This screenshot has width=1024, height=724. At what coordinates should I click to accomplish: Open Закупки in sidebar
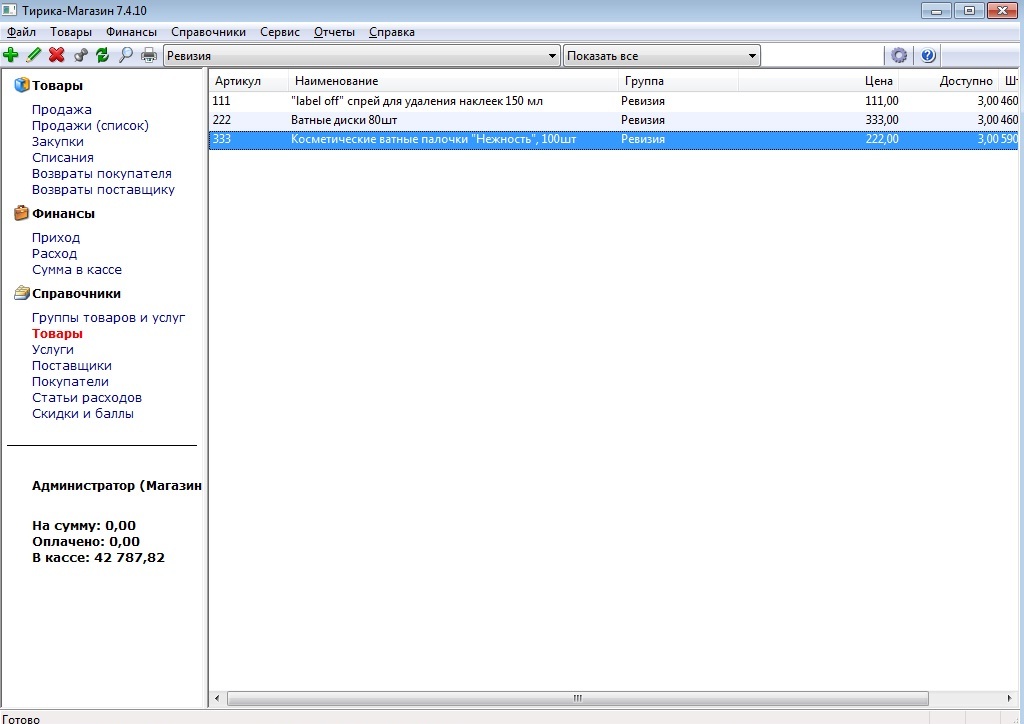[57, 142]
